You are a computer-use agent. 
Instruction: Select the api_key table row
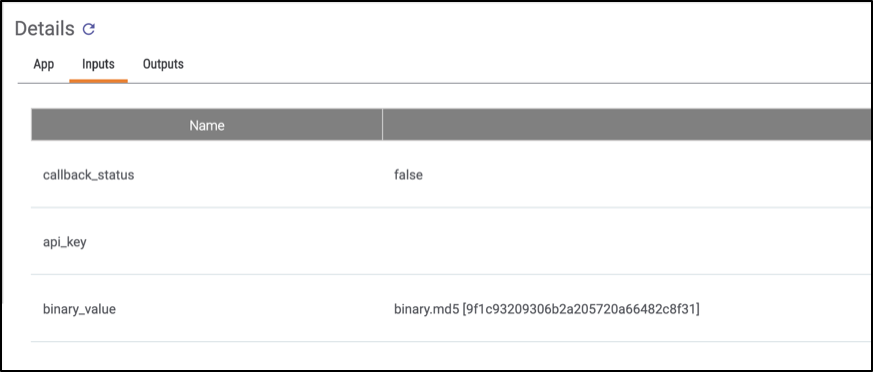pos(452,242)
